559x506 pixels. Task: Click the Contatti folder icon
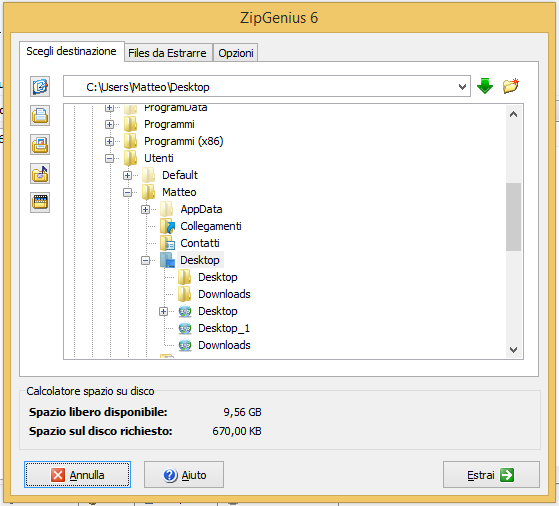tap(167, 243)
